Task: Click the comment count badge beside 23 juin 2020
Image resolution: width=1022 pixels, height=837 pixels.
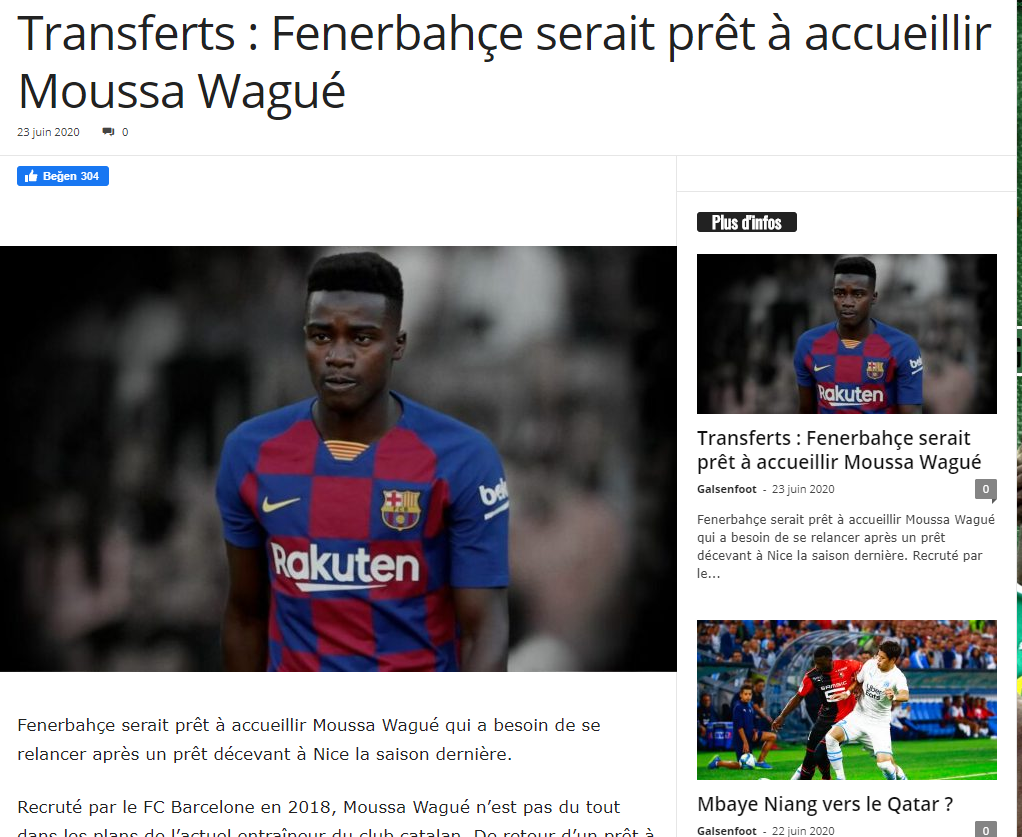Action: click(986, 489)
